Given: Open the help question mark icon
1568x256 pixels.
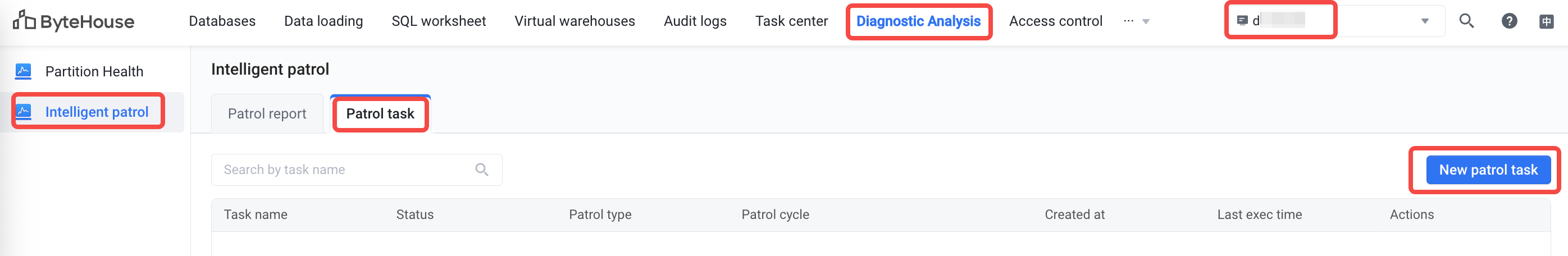Looking at the screenshot, I should (x=1509, y=21).
